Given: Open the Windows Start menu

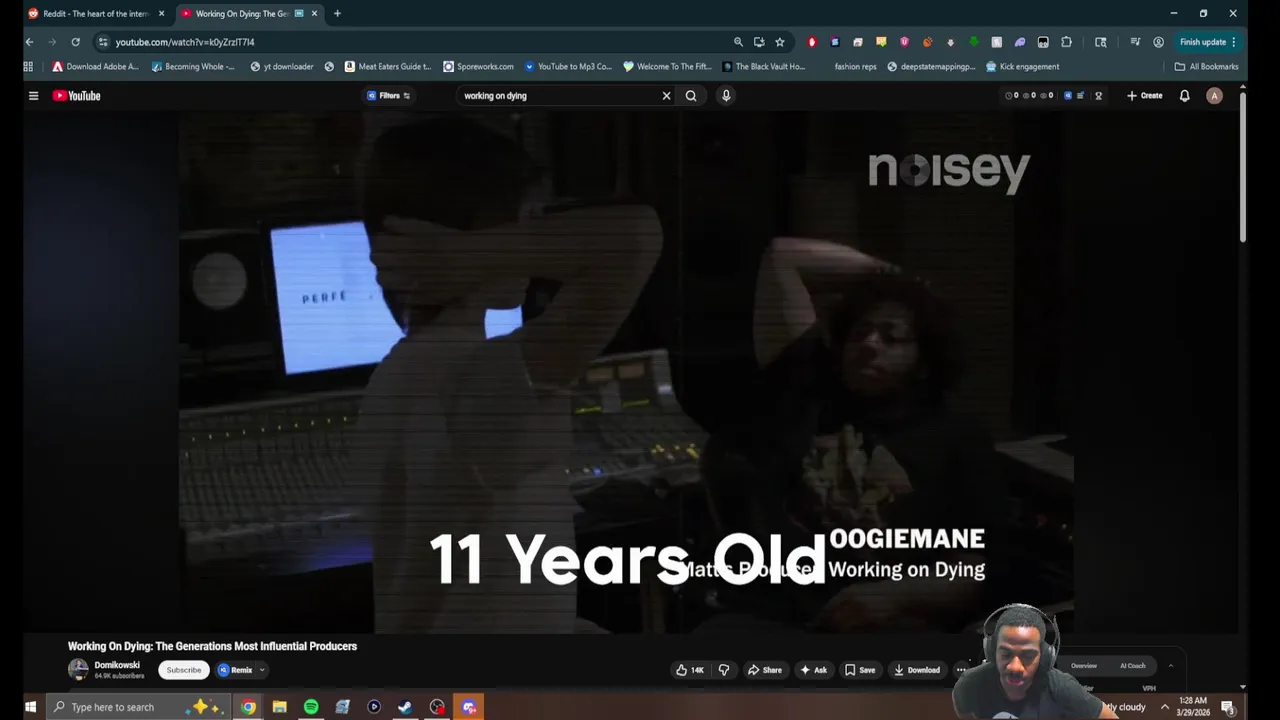Looking at the screenshot, I should click(30, 707).
